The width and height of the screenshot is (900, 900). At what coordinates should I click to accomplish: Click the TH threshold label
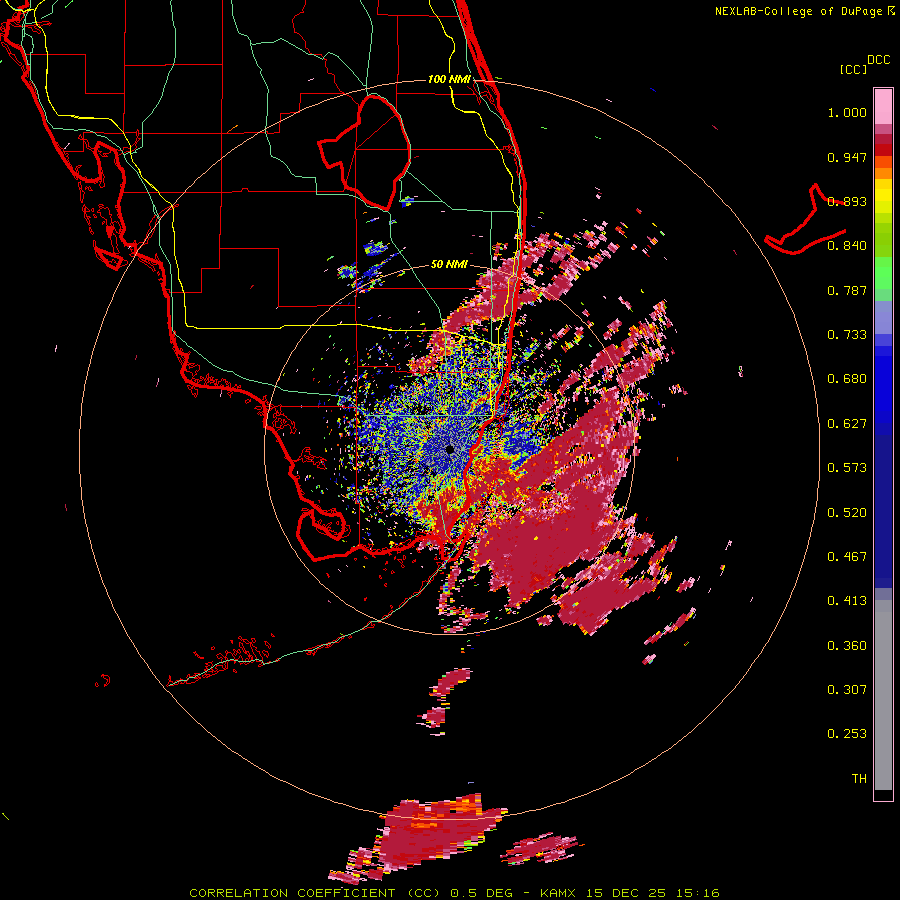859,779
